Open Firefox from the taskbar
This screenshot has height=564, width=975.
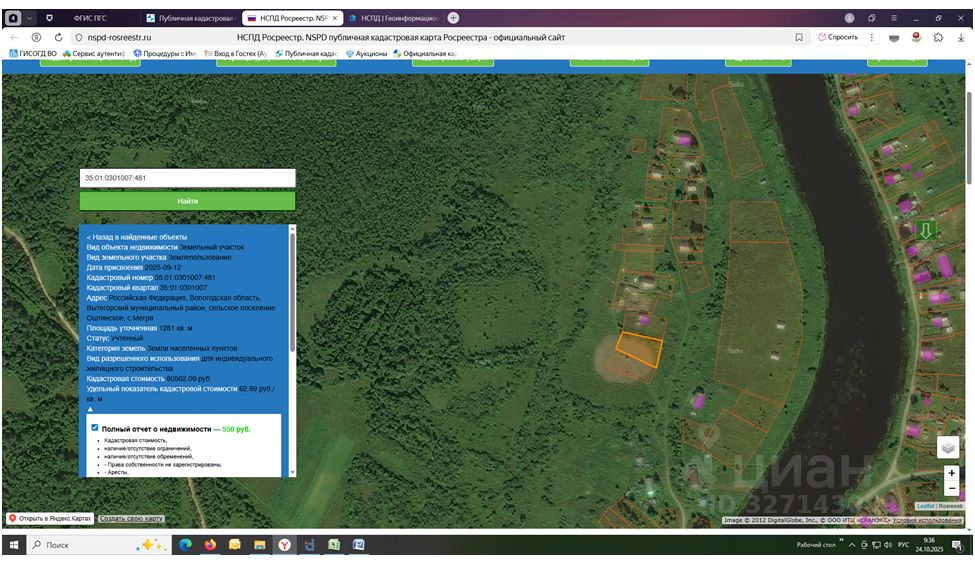tap(210, 545)
